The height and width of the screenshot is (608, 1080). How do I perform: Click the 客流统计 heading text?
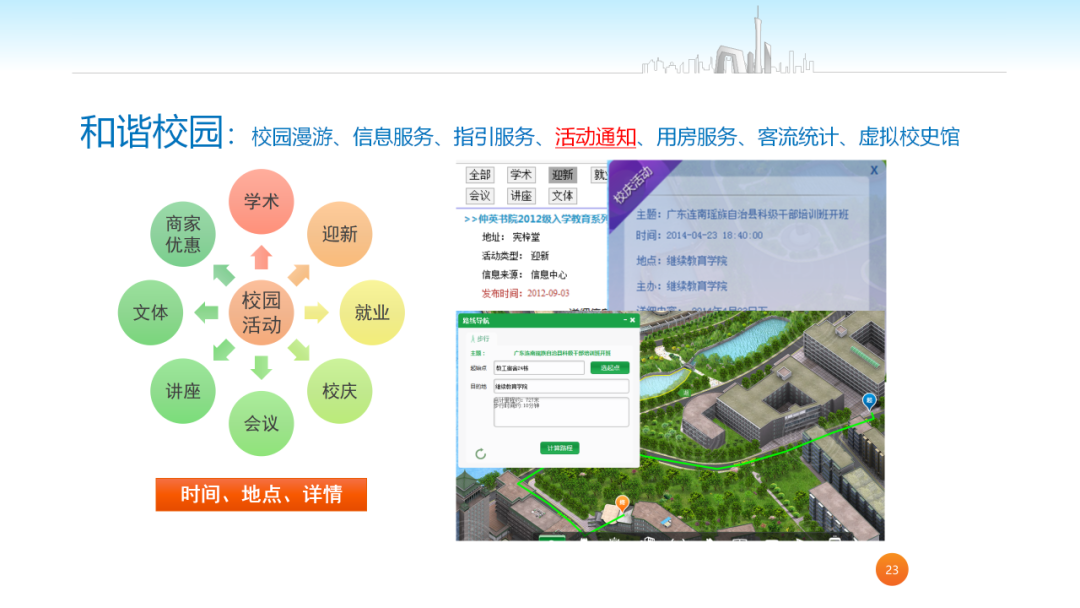(798, 137)
